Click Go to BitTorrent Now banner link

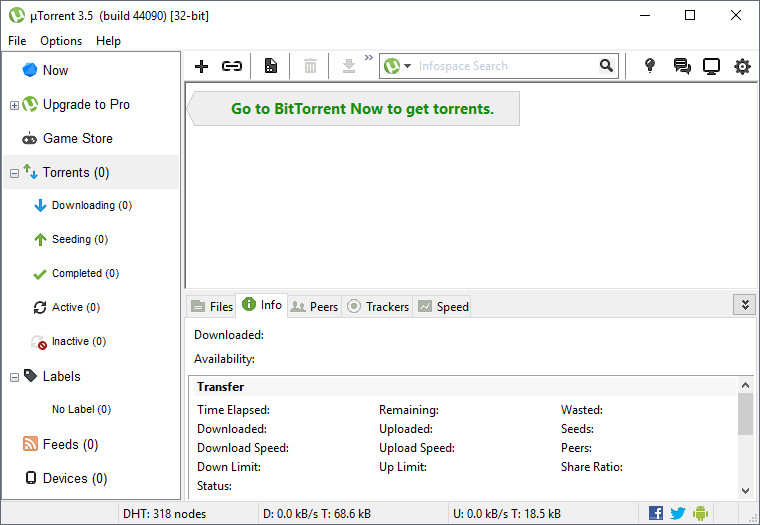click(362, 108)
